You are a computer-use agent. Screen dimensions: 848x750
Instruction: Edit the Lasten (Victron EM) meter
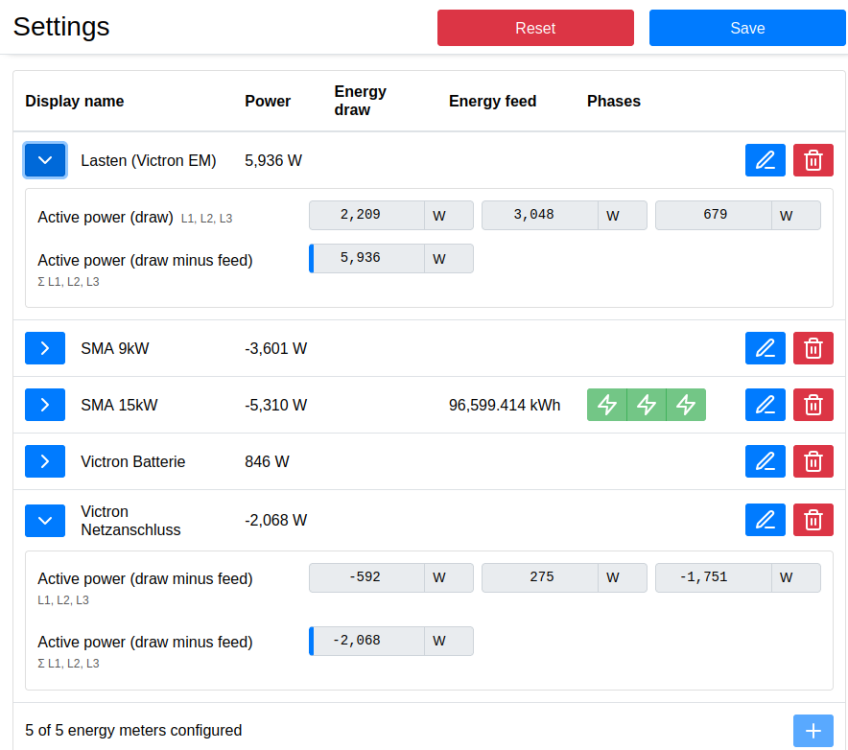click(x=765, y=160)
